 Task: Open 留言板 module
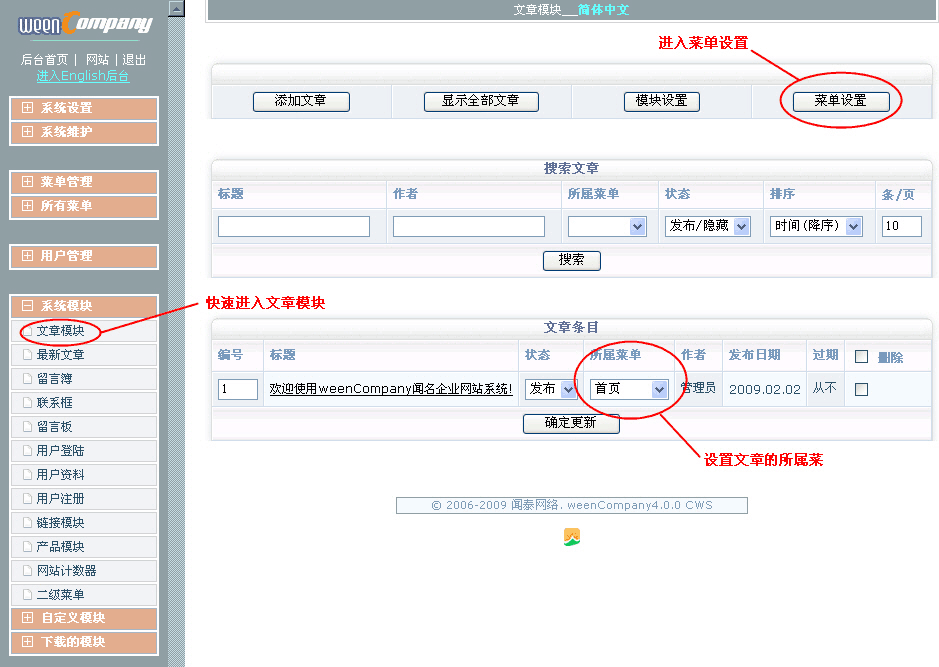(84, 426)
